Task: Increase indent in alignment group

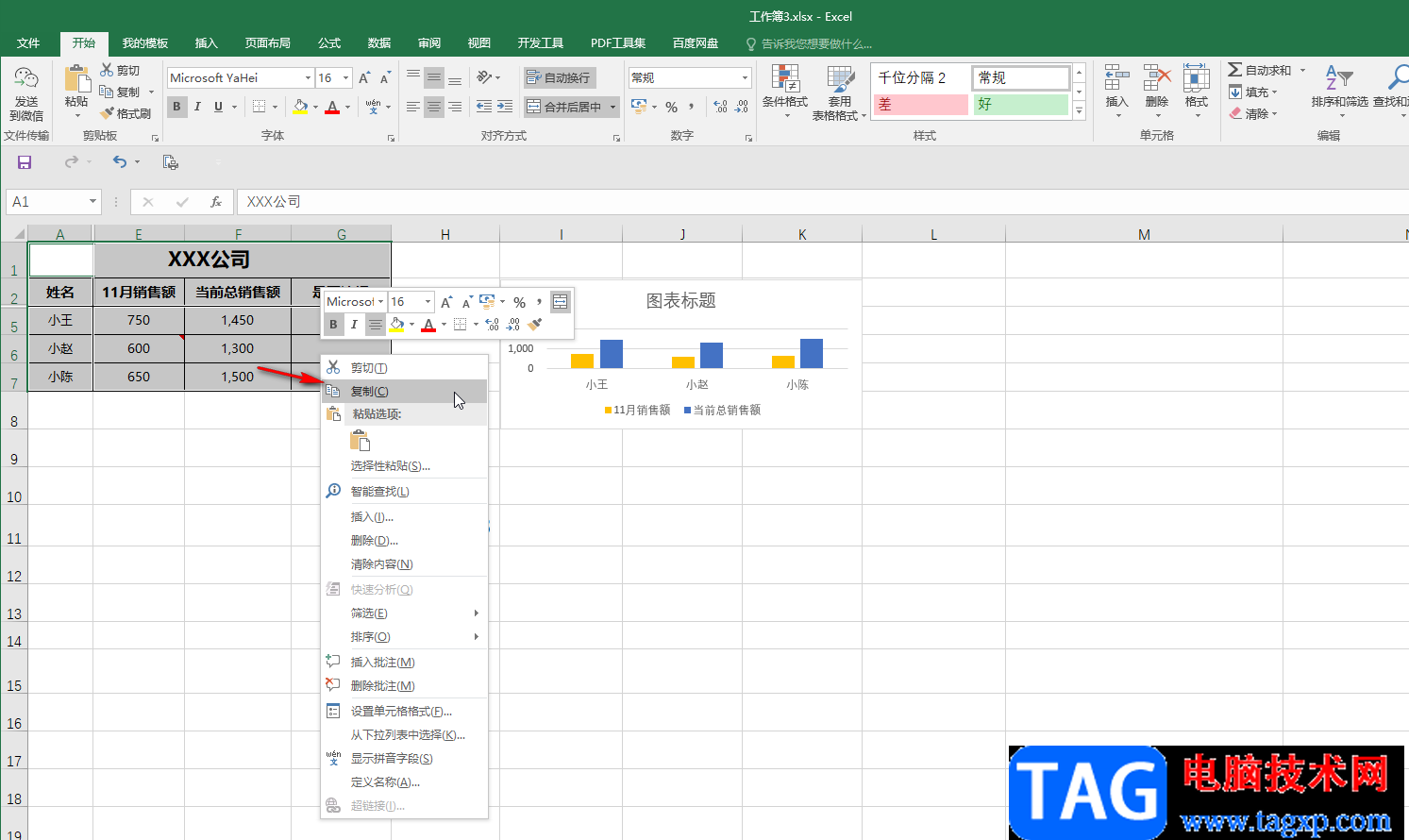Action: 505,107
